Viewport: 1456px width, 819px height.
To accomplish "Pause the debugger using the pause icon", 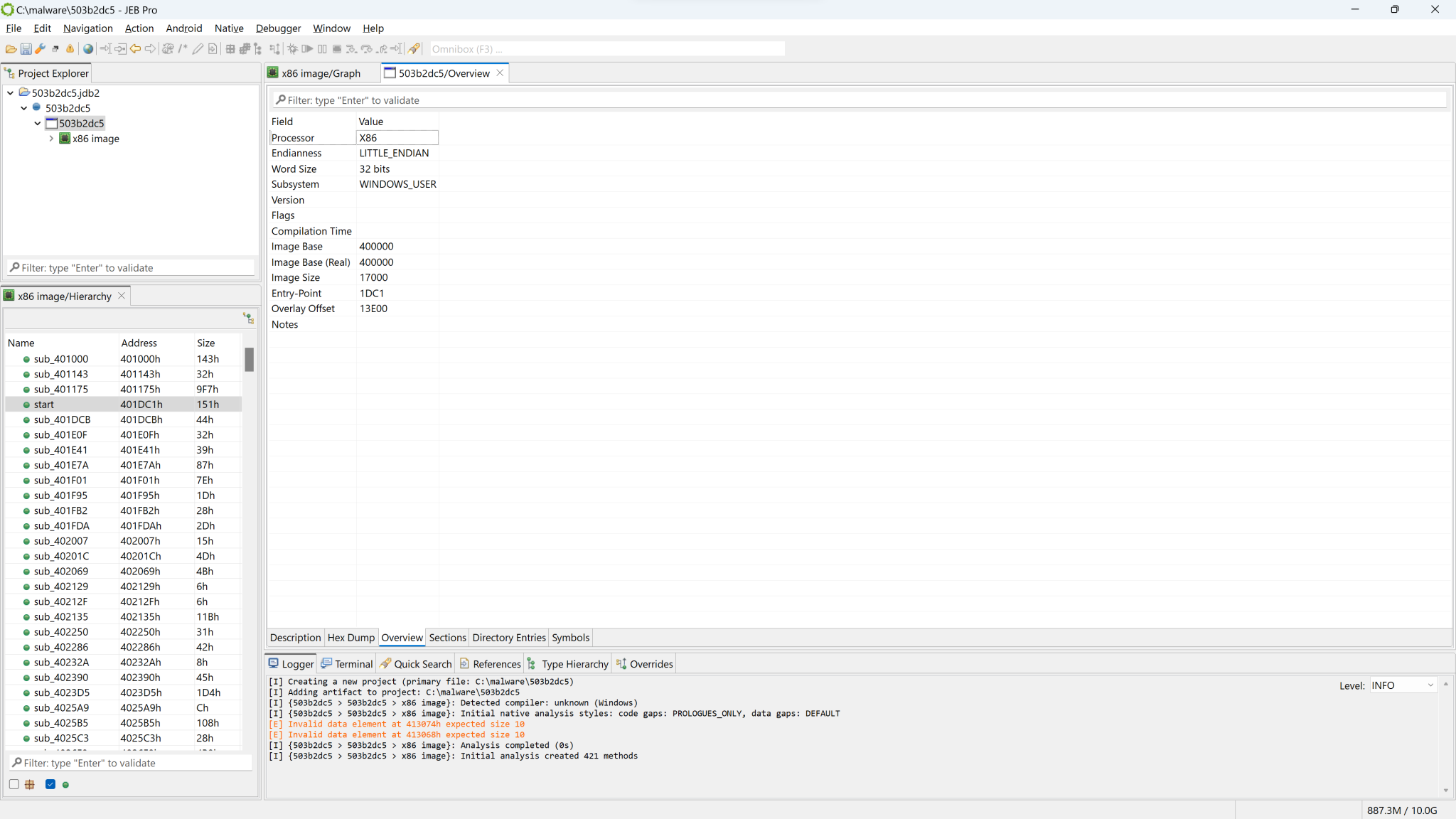I will [x=323, y=48].
